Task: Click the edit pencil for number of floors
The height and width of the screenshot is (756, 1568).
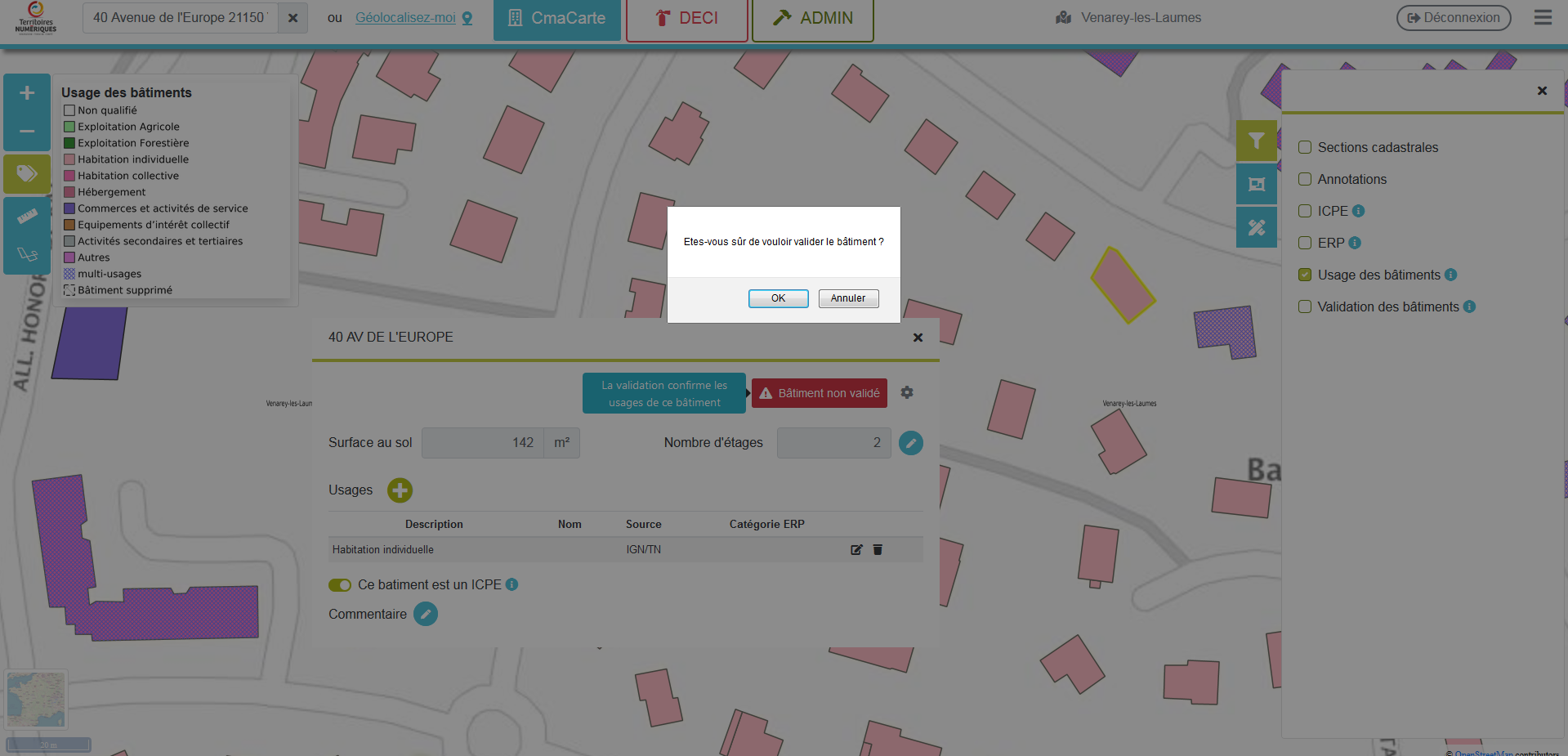Action: click(910, 443)
